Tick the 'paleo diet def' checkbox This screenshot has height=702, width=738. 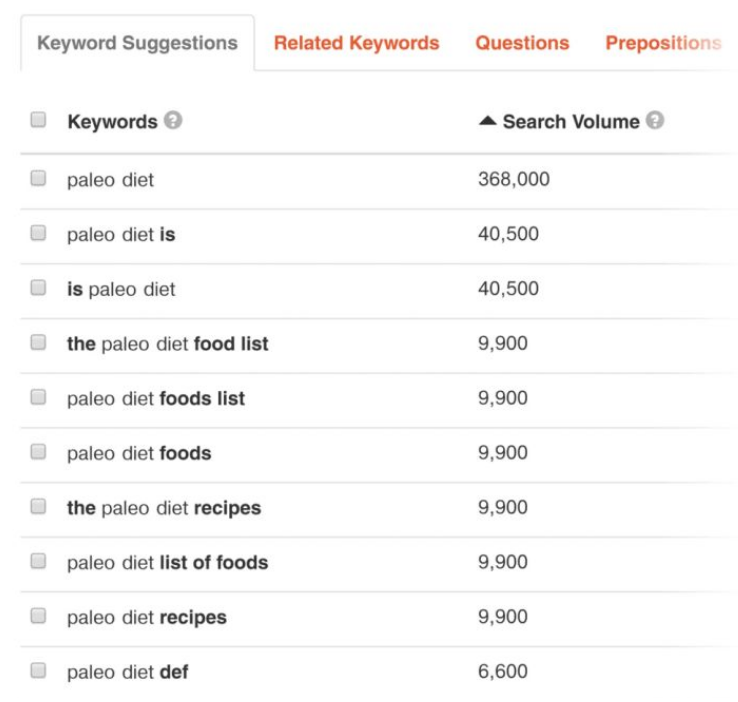point(38,670)
